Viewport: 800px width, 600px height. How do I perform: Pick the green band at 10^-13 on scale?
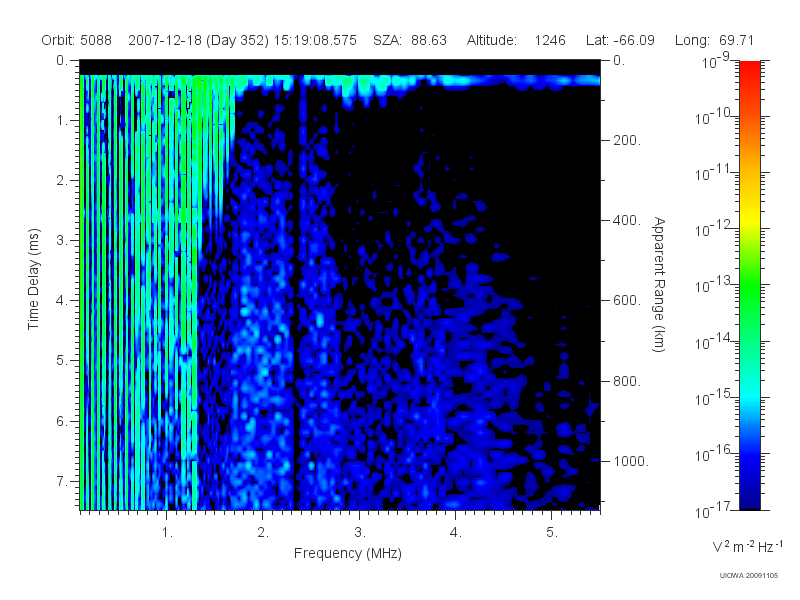tap(749, 284)
